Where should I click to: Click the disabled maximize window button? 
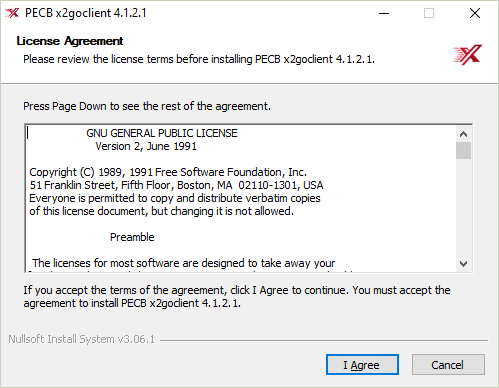[429, 13]
